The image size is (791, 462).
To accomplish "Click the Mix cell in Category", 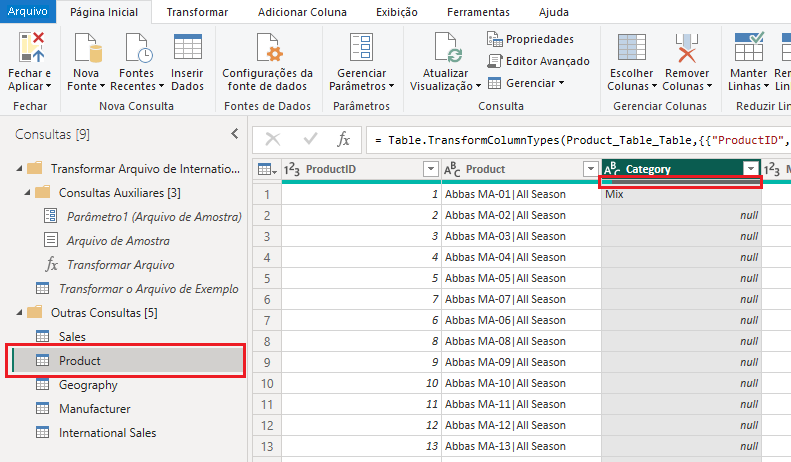I will tap(682, 194).
